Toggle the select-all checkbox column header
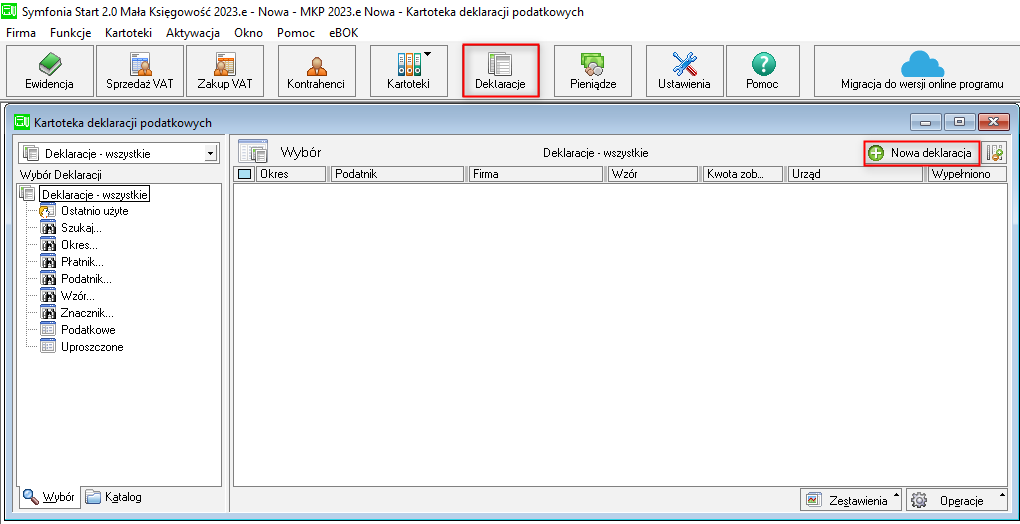Viewport: 1020px width, 524px height. (x=245, y=174)
